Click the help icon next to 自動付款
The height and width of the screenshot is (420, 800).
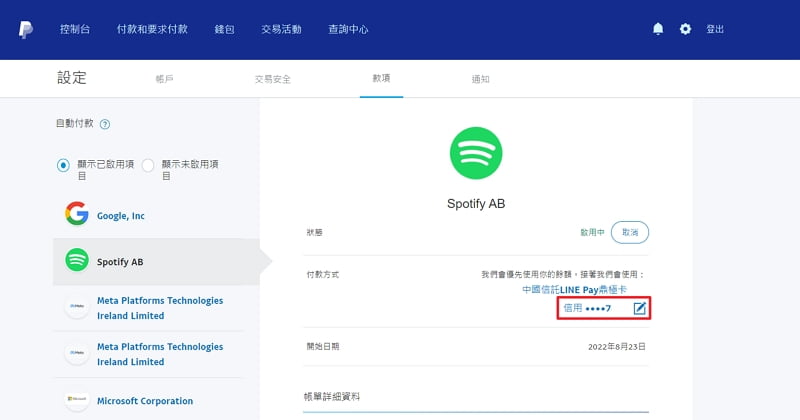tap(105, 124)
